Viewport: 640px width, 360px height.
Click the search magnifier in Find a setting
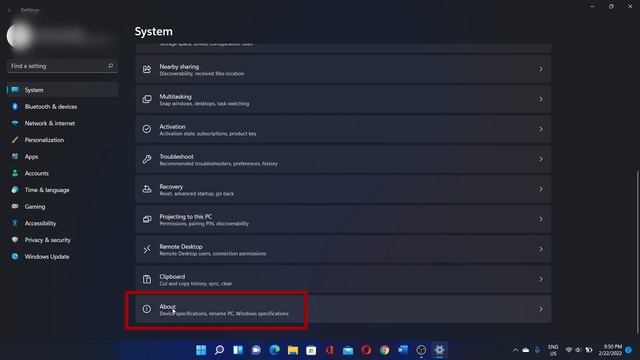point(111,66)
